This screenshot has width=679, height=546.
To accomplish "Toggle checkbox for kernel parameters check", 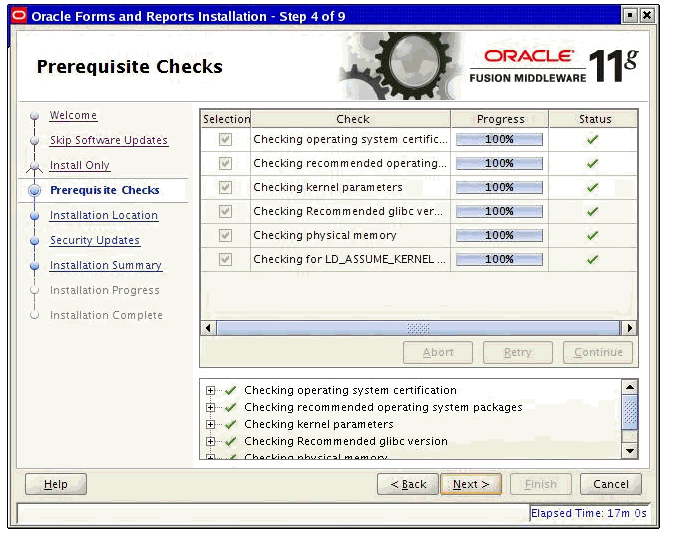I will coord(225,187).
